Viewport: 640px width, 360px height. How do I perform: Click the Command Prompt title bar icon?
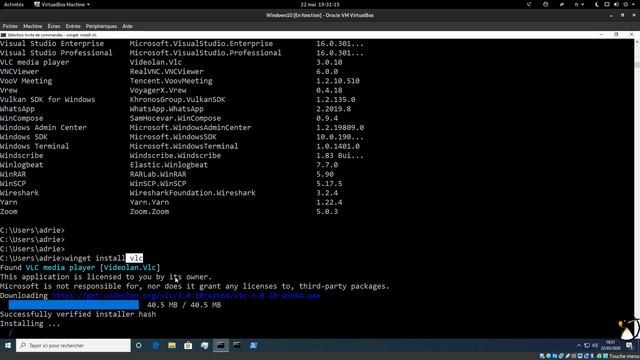click(x=3, y=35)
